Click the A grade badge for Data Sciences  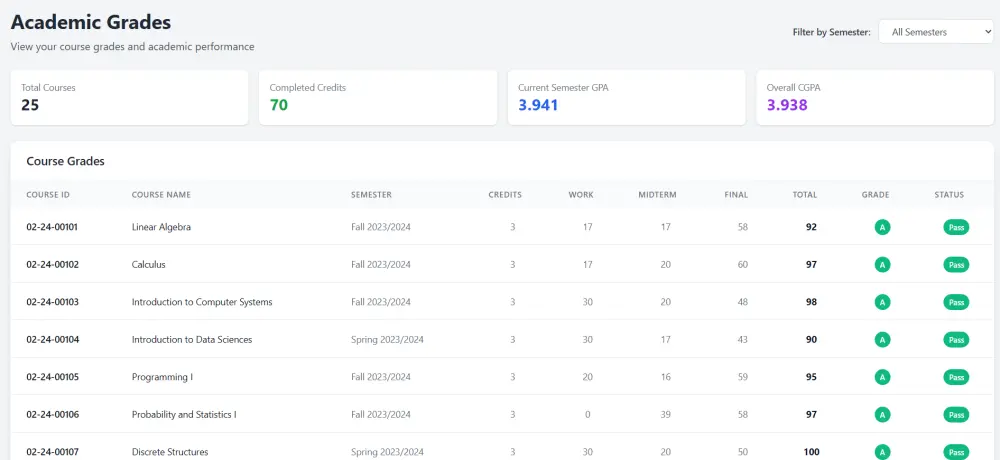pyautogui.click(x=883, y=340)
